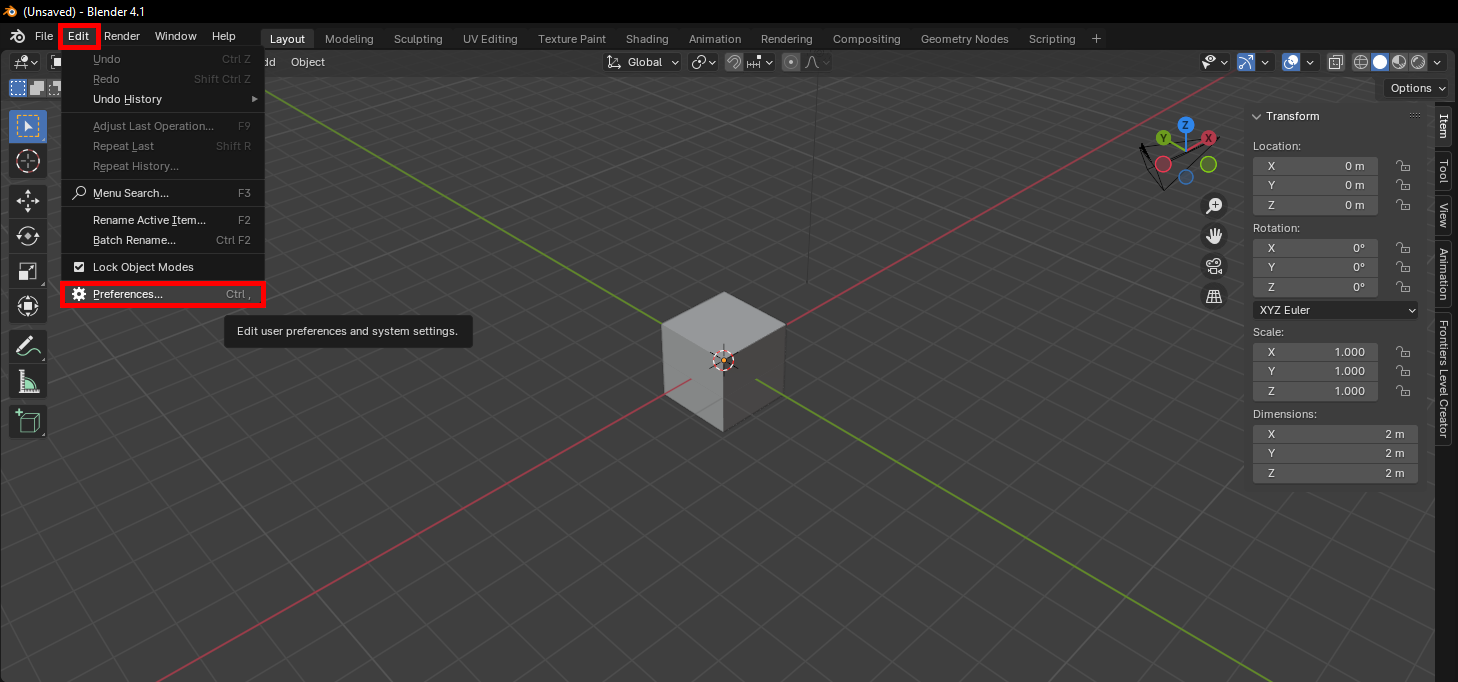Switch to wireframe viewport shading
Screen dimensions: 1458x682
[x=1361, y=62]
